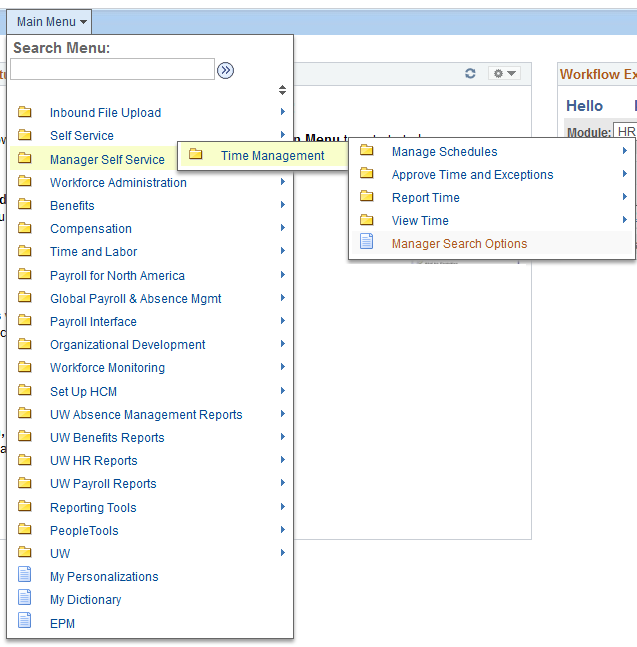Click the Reporting Tools folder icon
This screenshot has height=647, width=637.
25,506
